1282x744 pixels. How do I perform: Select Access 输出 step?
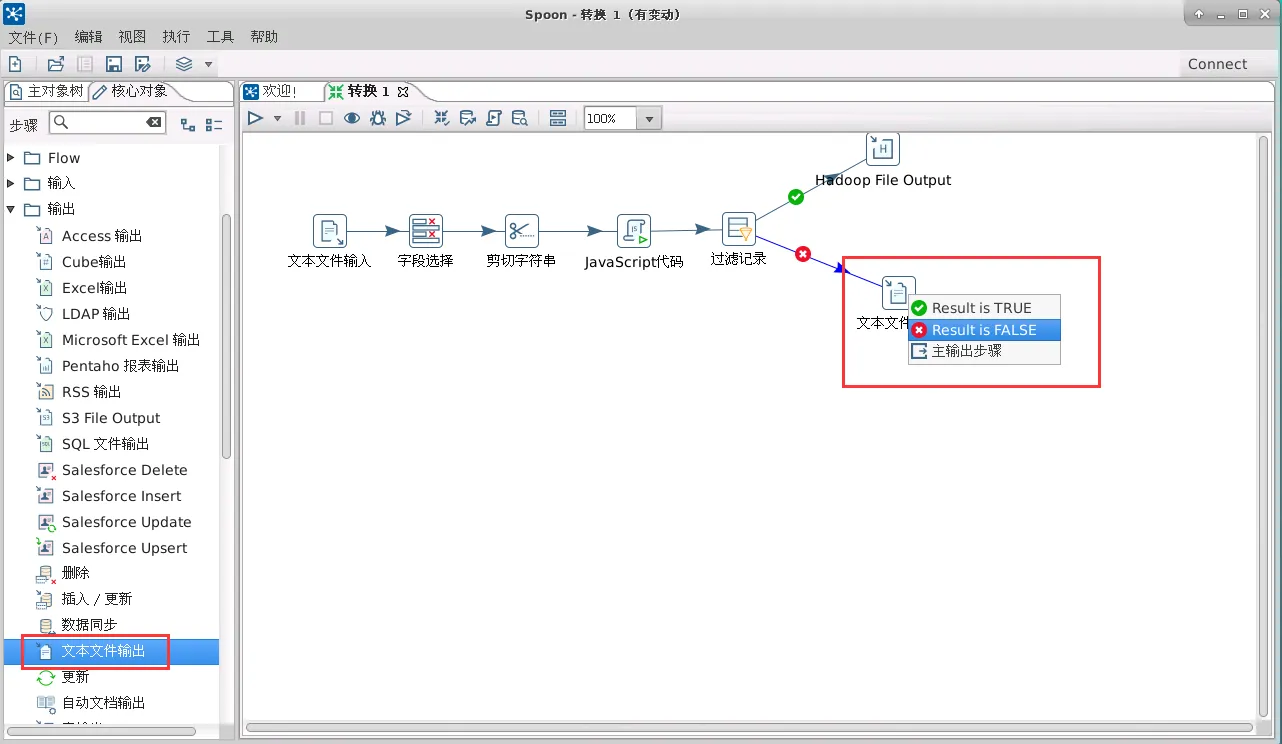pyautogui.click(x=102, y=236)
